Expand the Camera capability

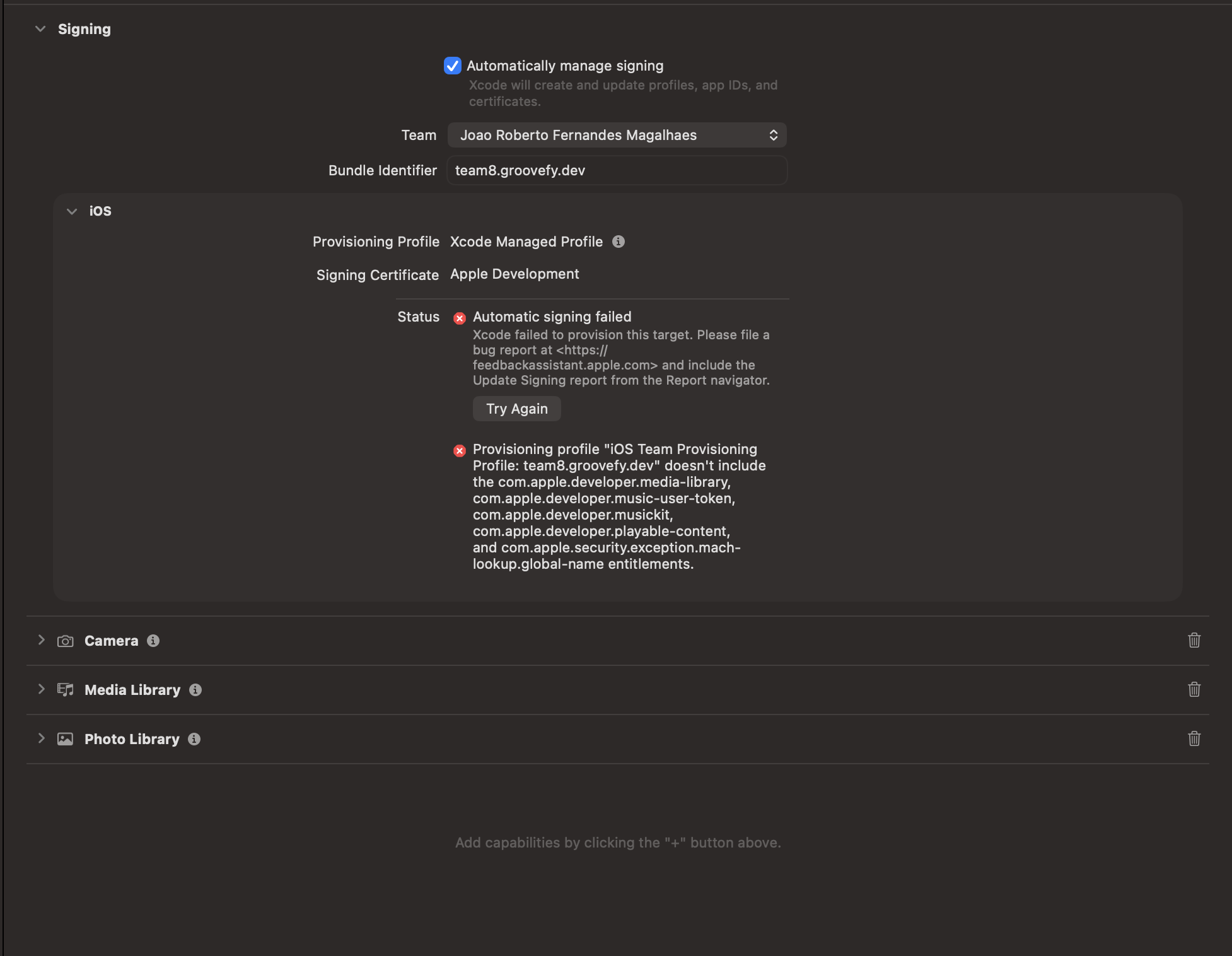[x=41, y=640]
